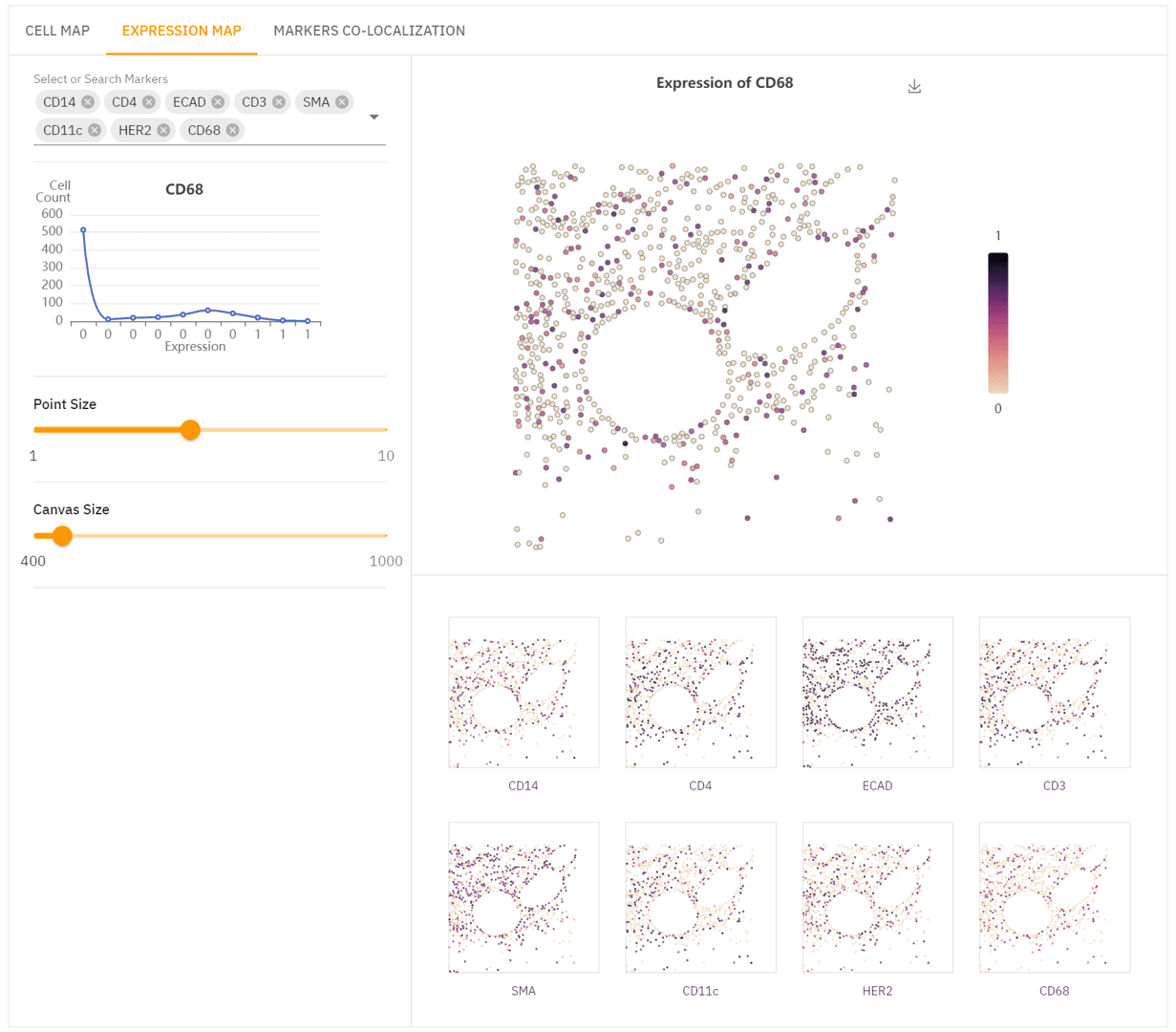The height and width of the screenshot is (1032, 1176).
Task: Select the Expression Map tab
Action: 182,31
